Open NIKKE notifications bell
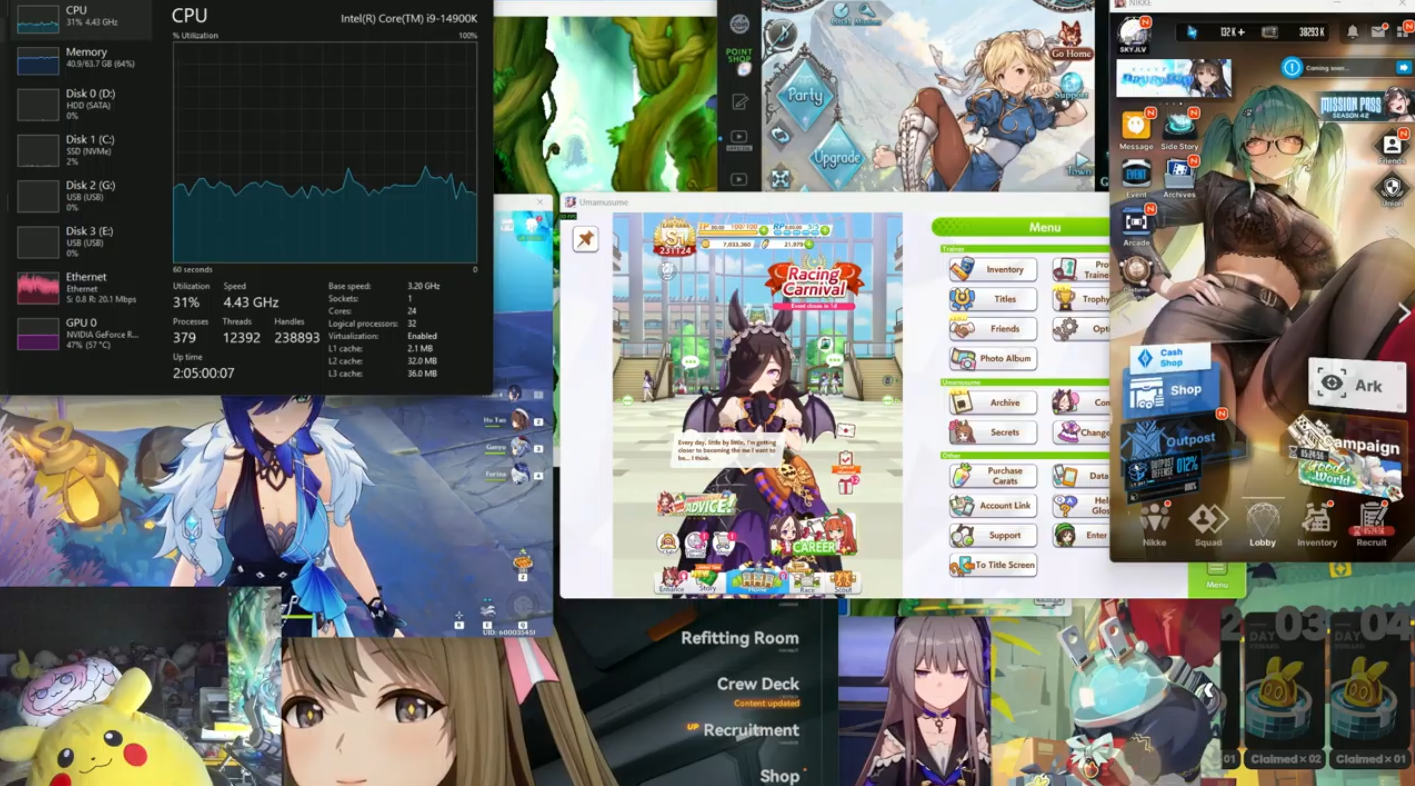Screen dimensions: 1415x786 pyautogui.click(x=1352, y=32)
